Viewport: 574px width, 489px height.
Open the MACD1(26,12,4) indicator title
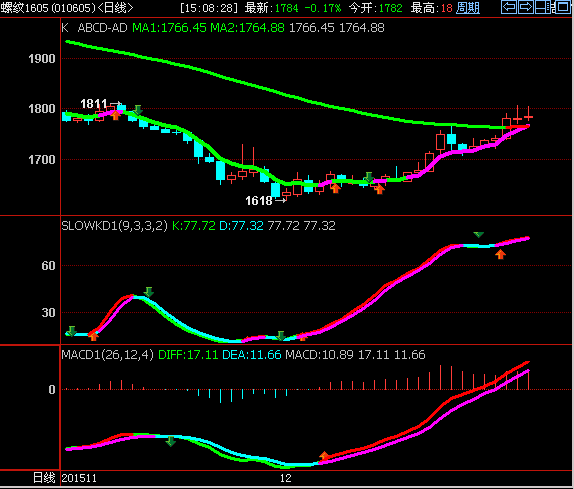pyautogui.click(x=108, y=355)
